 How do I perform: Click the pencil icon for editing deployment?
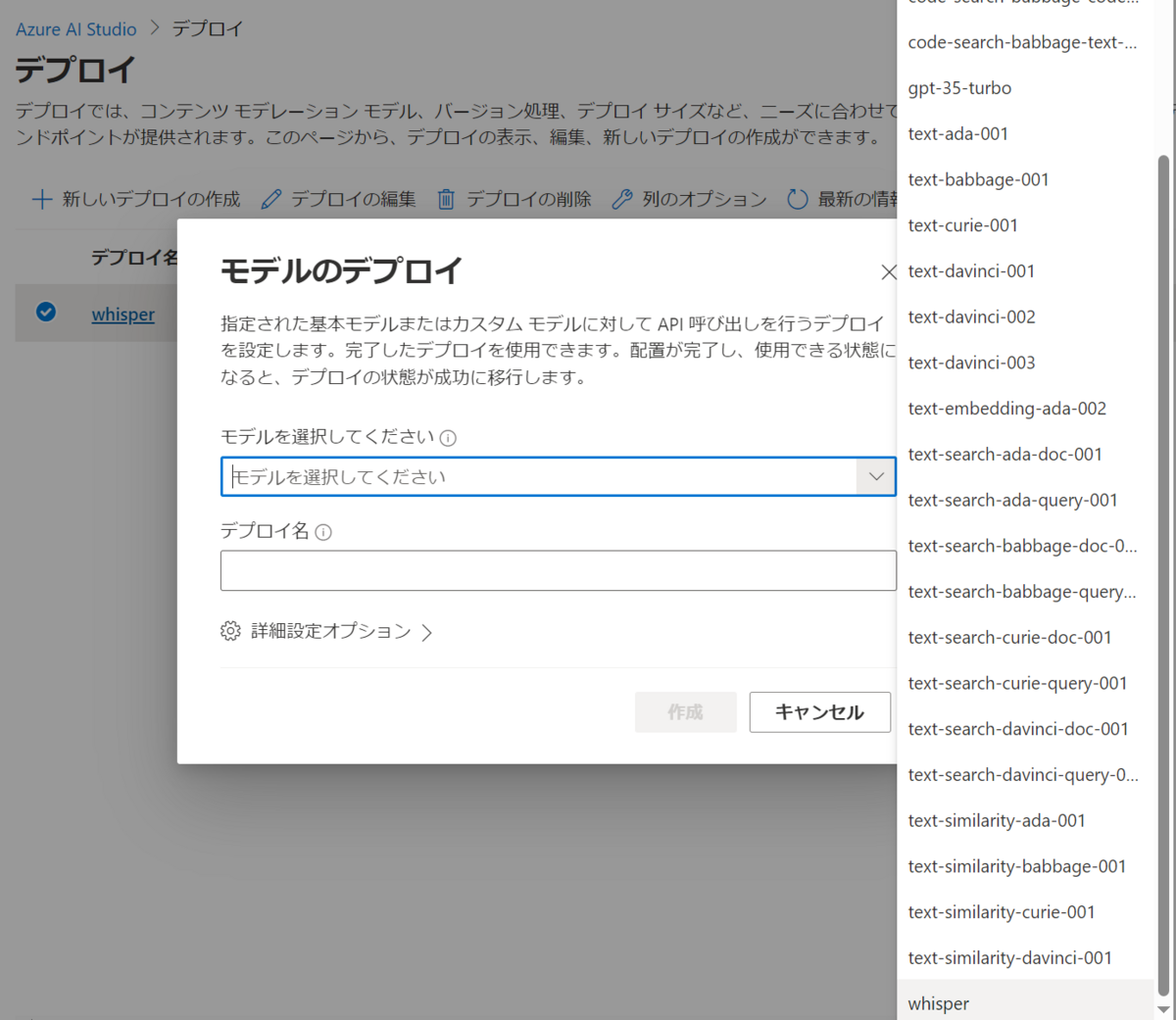tap(271, 199)
